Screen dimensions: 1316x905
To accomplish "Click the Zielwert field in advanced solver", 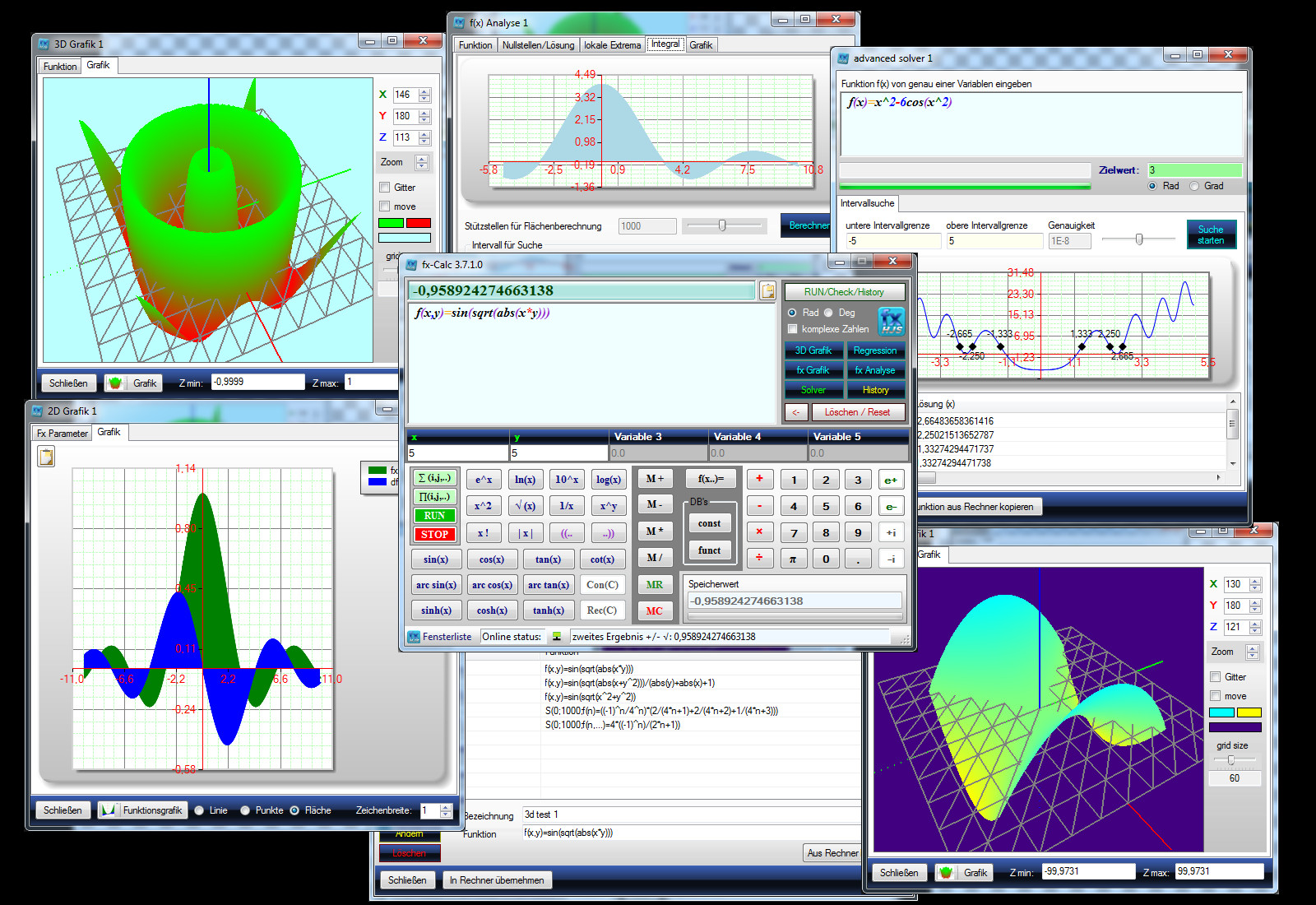I will [1194, 170].
